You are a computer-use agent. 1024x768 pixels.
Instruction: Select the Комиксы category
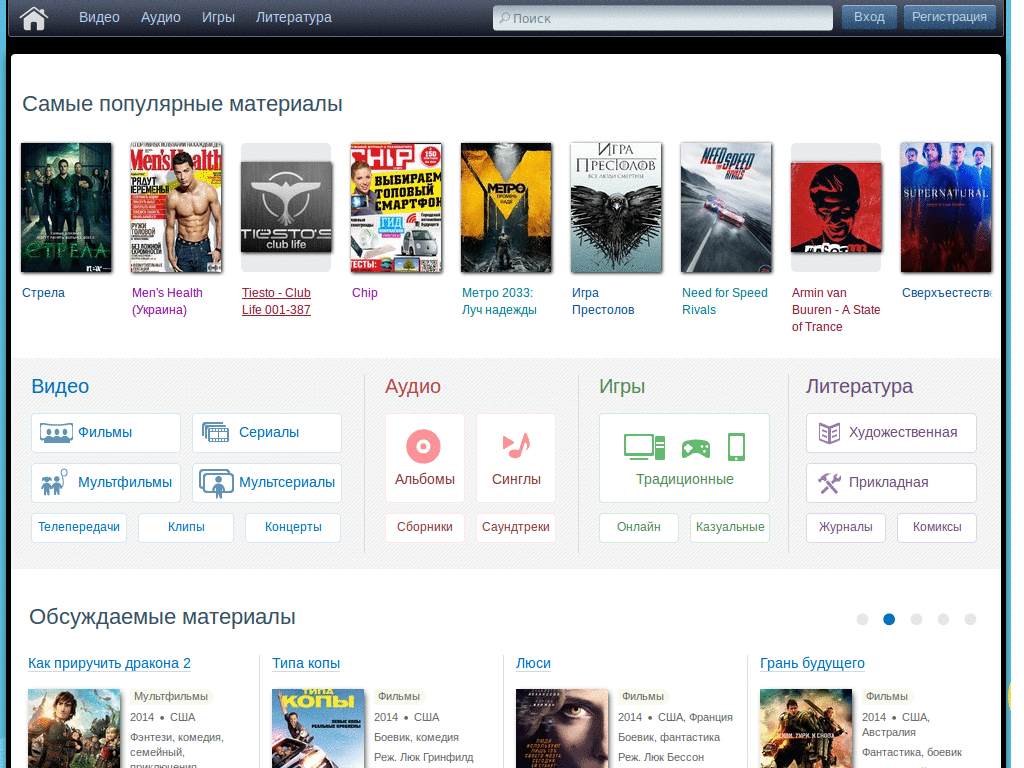coord(937,527)
